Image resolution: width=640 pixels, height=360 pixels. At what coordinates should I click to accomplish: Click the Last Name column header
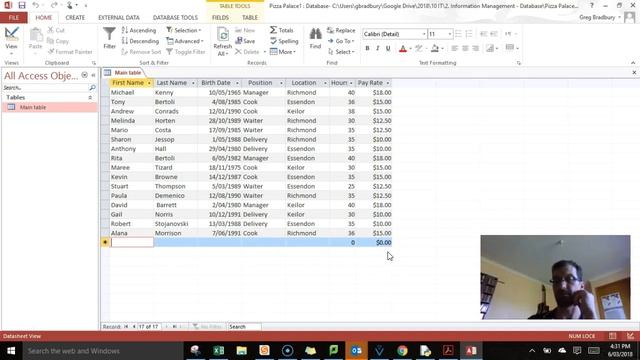176,83
